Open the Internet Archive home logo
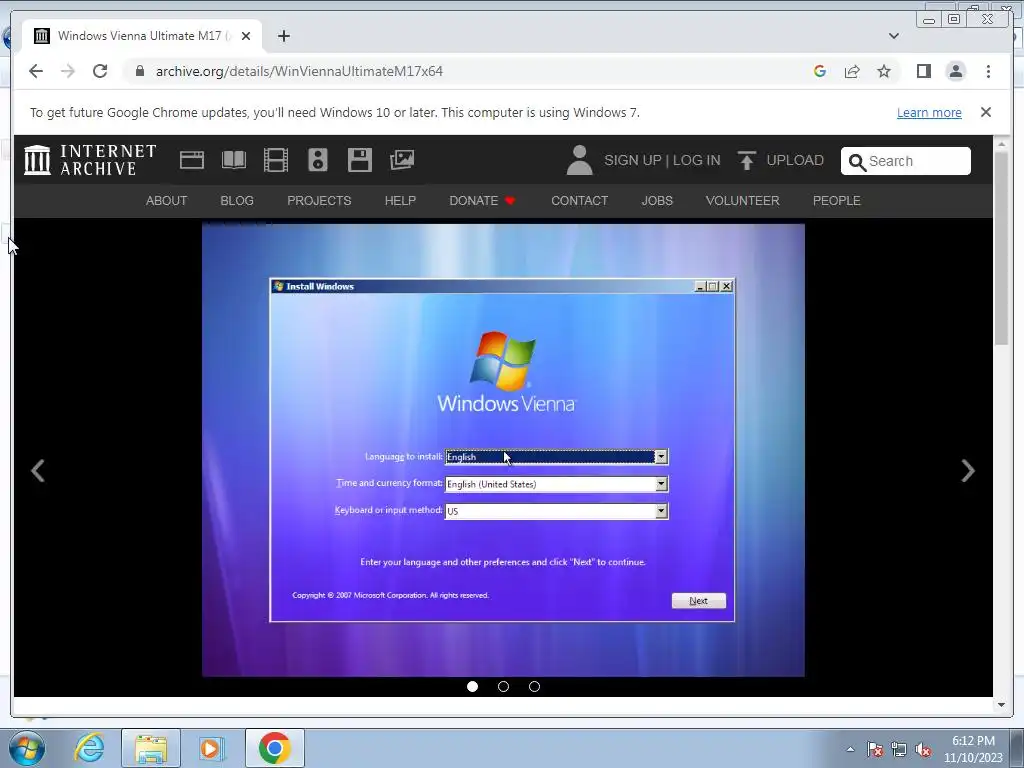 90,160
